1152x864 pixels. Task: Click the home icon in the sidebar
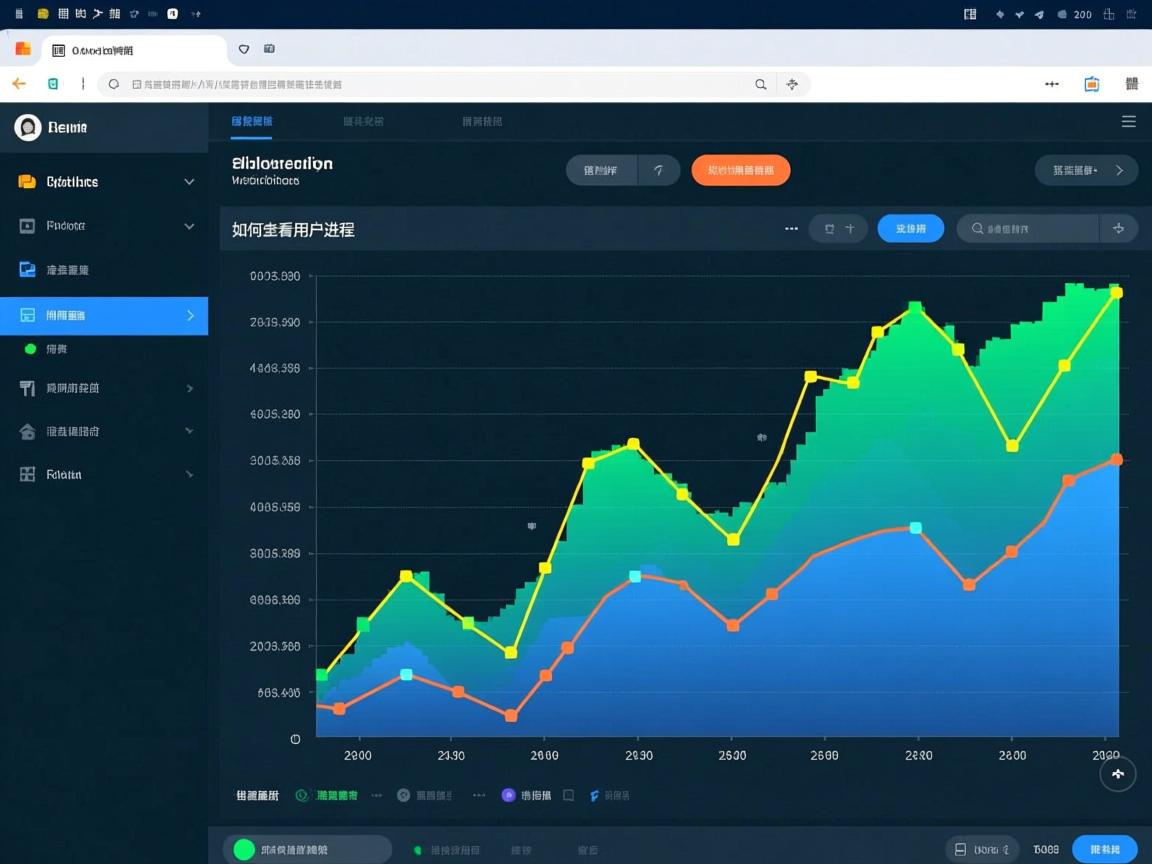[27, 431]
